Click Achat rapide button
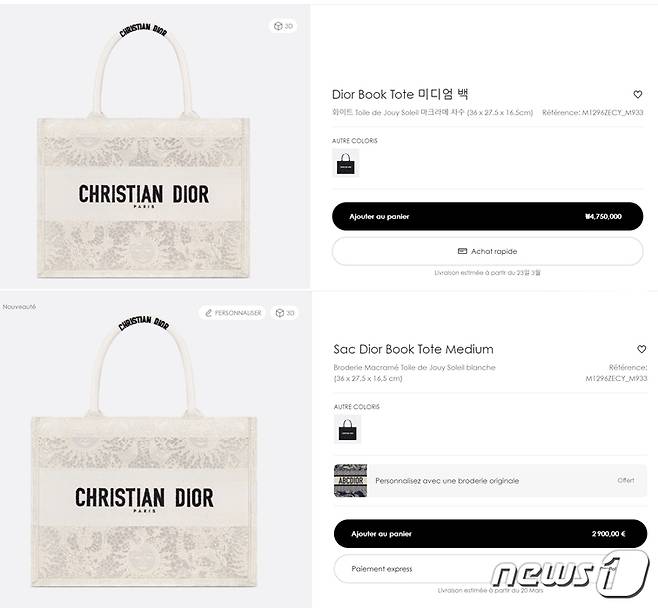This screenshot has width=658, height=608. (487, 251)
